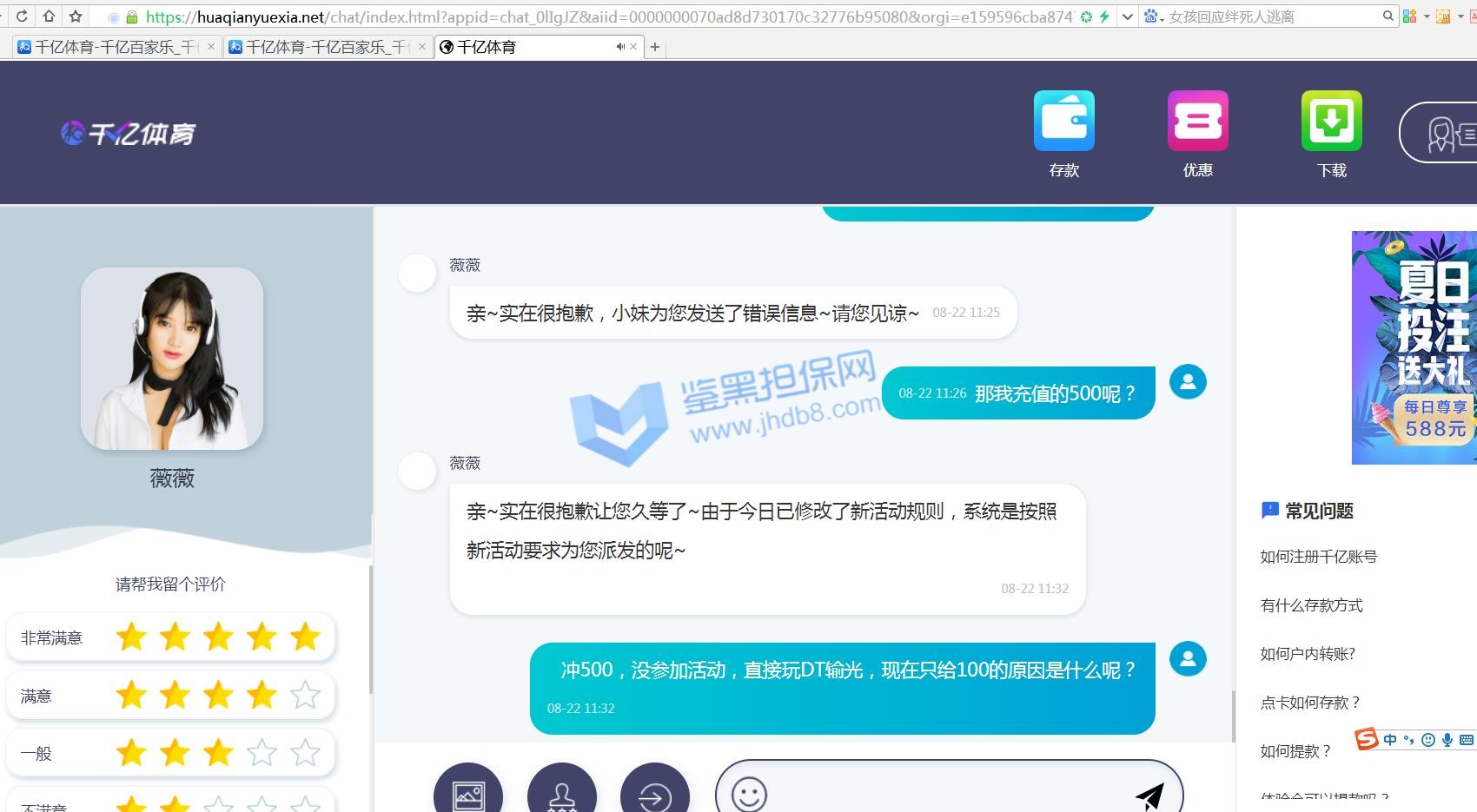Click the 优惠 promotions icon

point(1197,122)
